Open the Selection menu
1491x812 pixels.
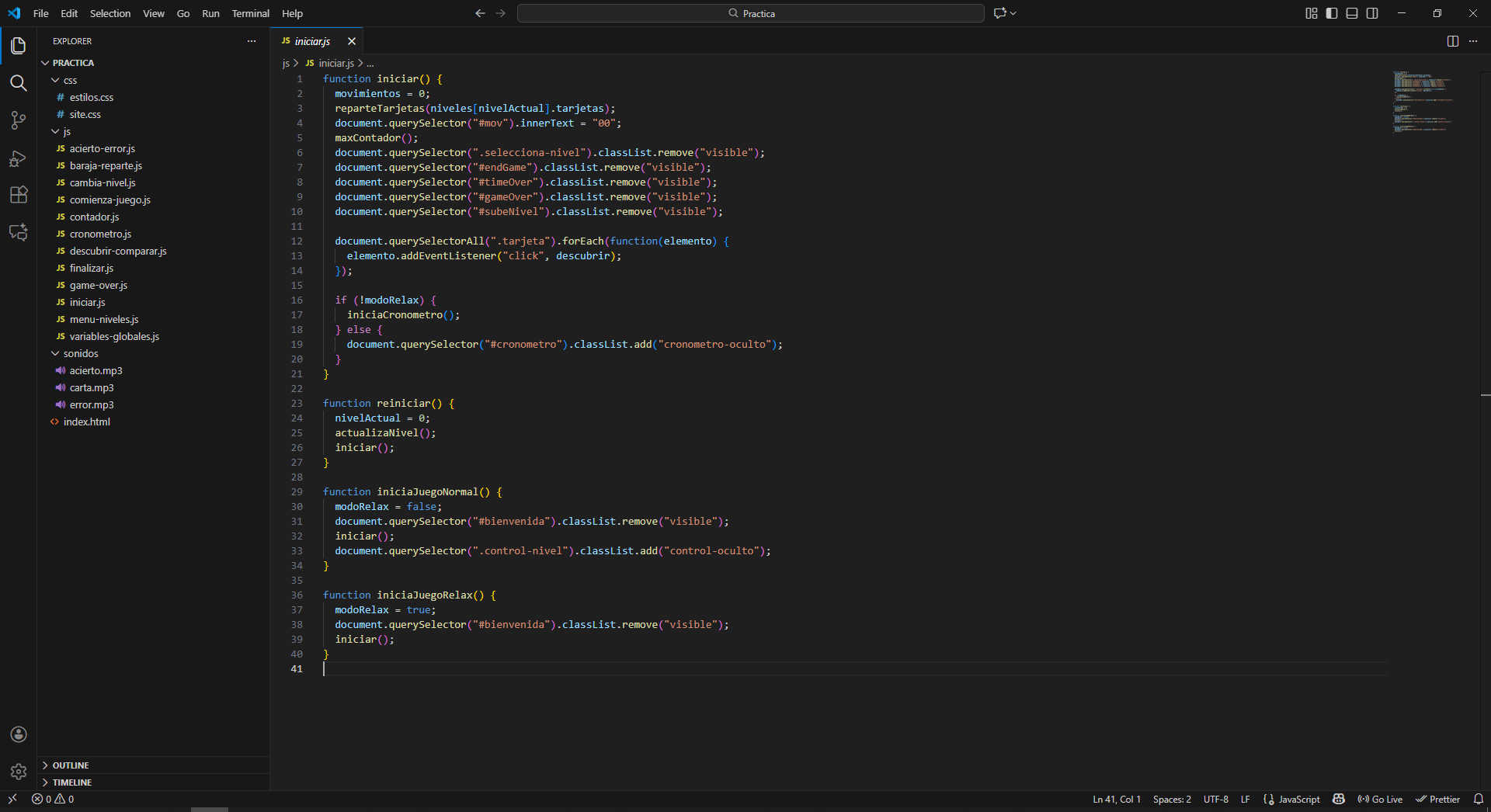[x=109, y=13]
